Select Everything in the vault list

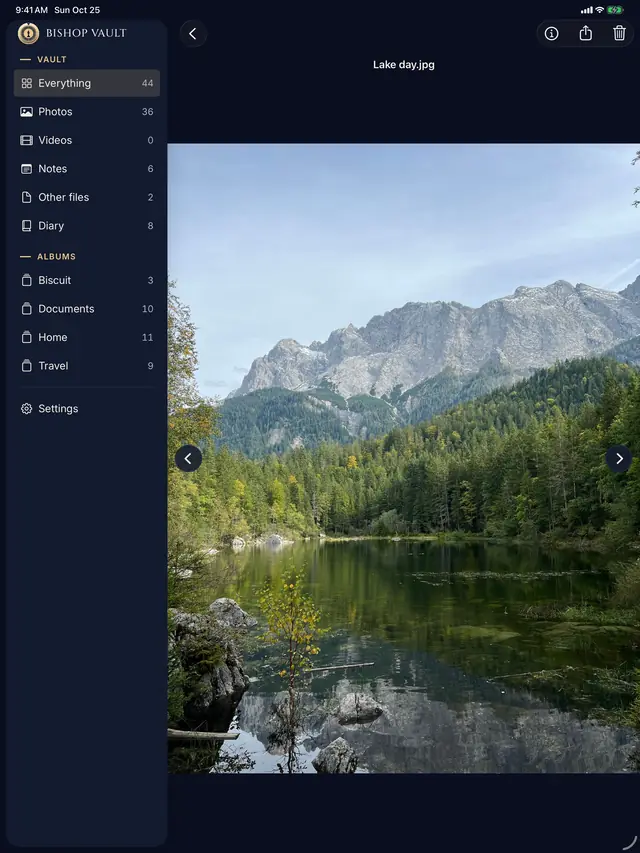pos(87,83)
